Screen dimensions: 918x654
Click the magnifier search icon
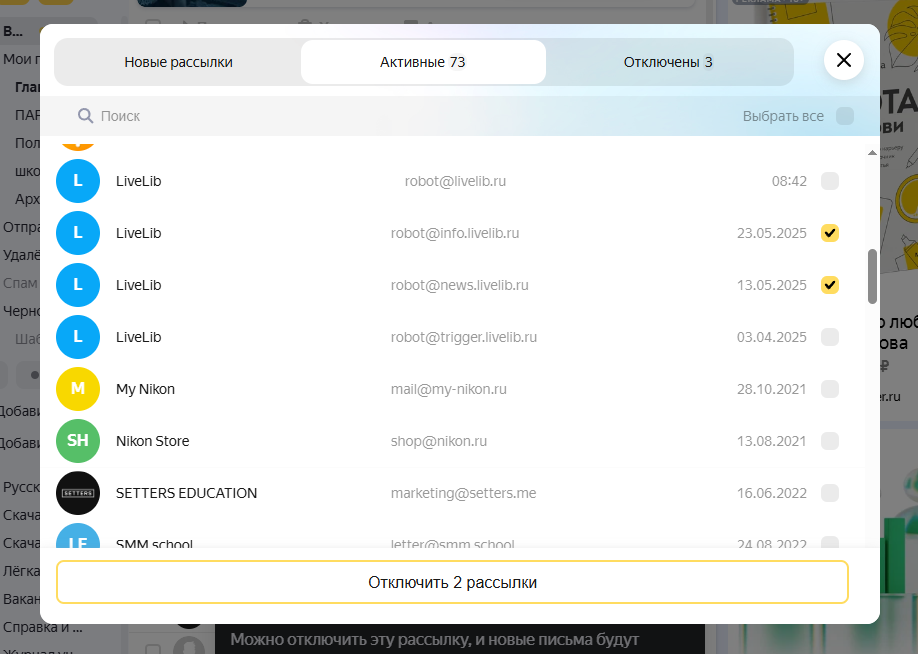pyautogui.click(x=85, y=116)
